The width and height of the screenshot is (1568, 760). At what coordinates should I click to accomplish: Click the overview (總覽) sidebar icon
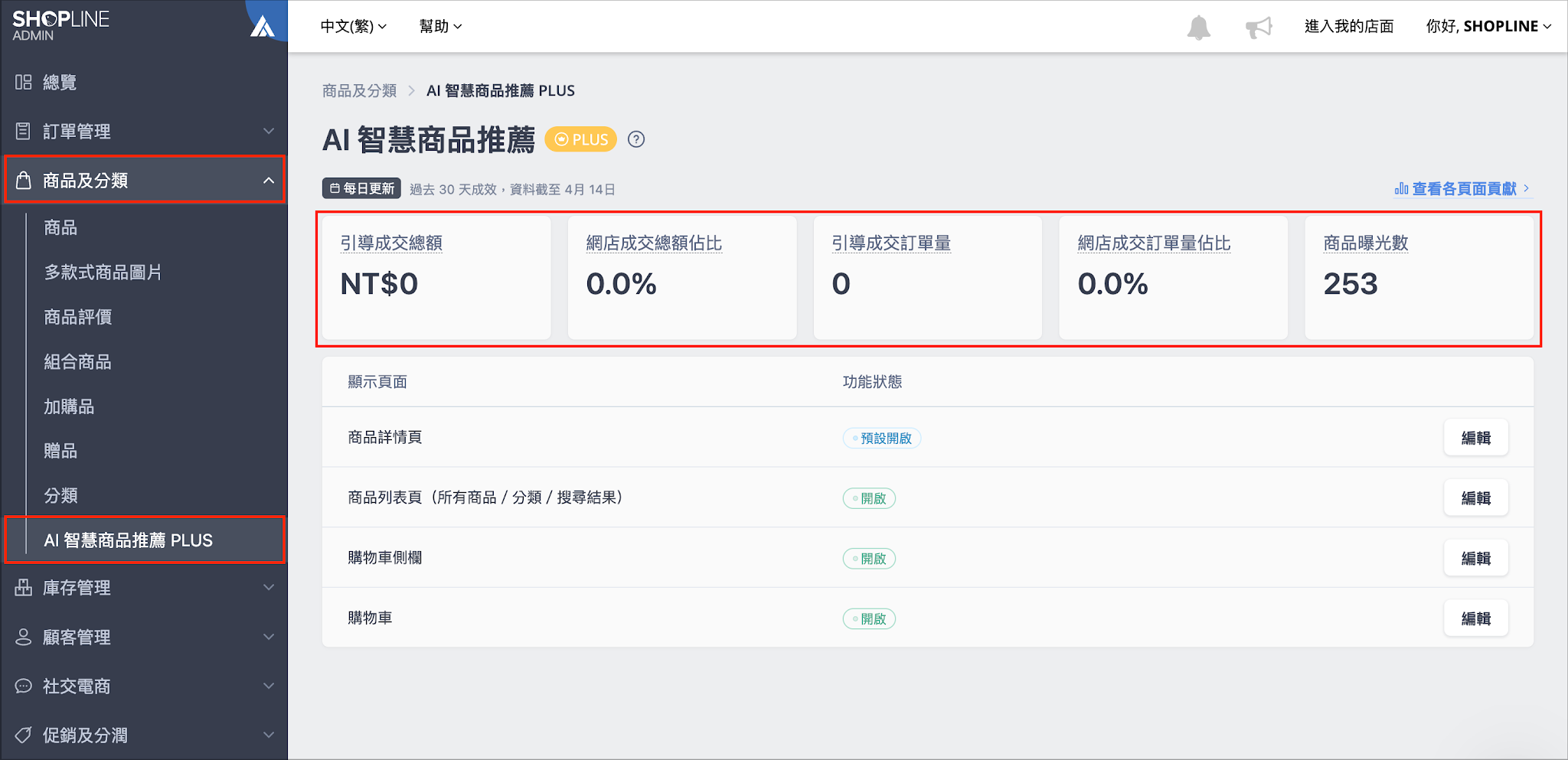[x=24, y=82]
